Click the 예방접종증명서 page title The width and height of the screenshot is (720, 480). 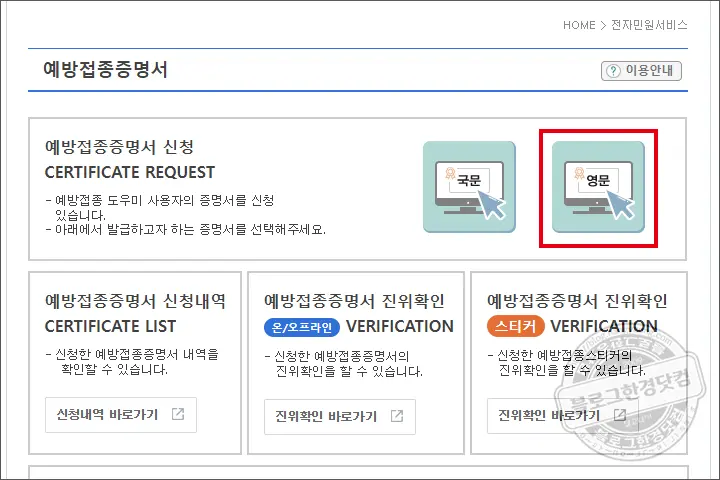[106, 70]
